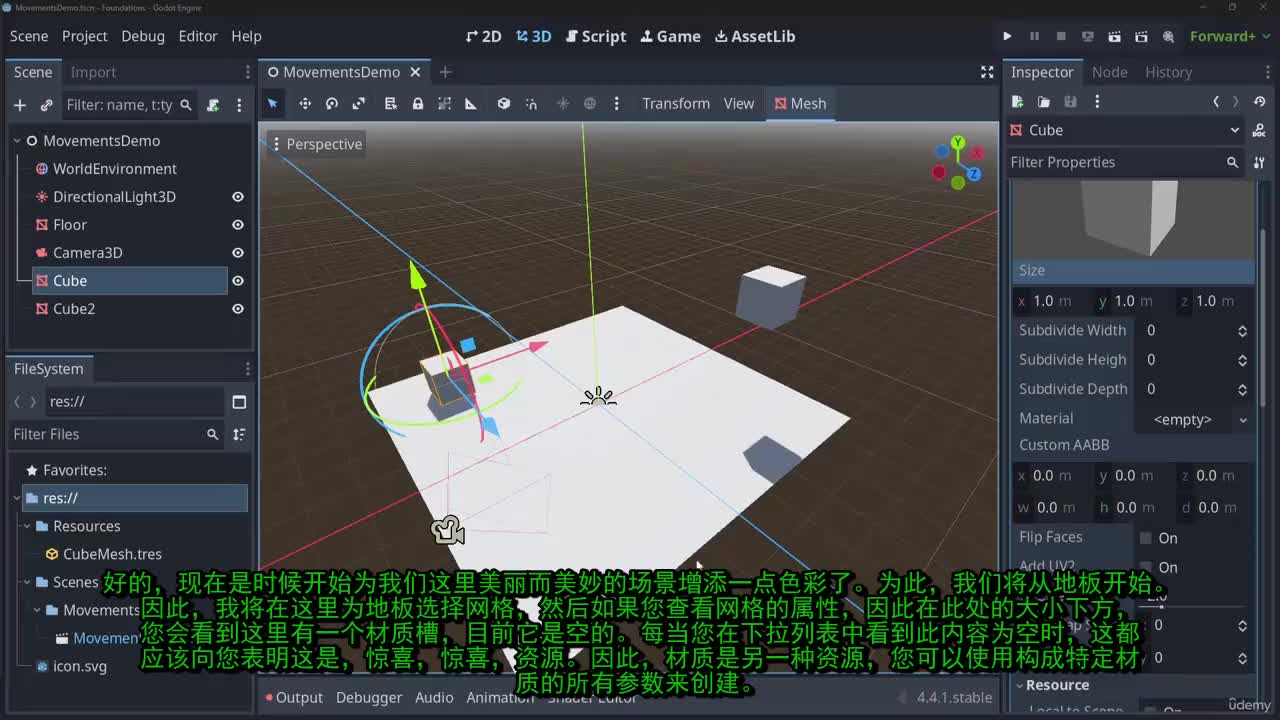Screen dimensions: 1280x720
Task: Click the Filter Properties search field
Action: pos(1112,162)
